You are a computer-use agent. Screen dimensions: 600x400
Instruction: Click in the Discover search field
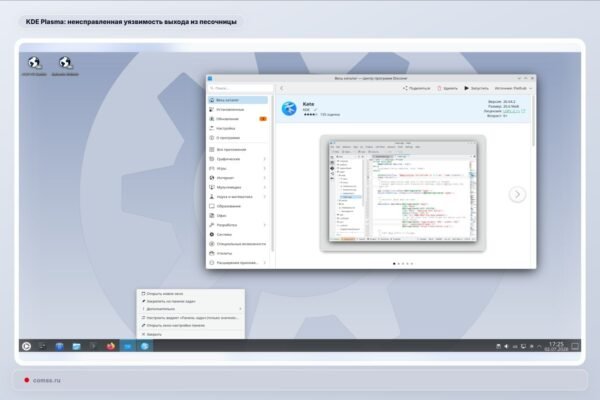click(240, 88)
